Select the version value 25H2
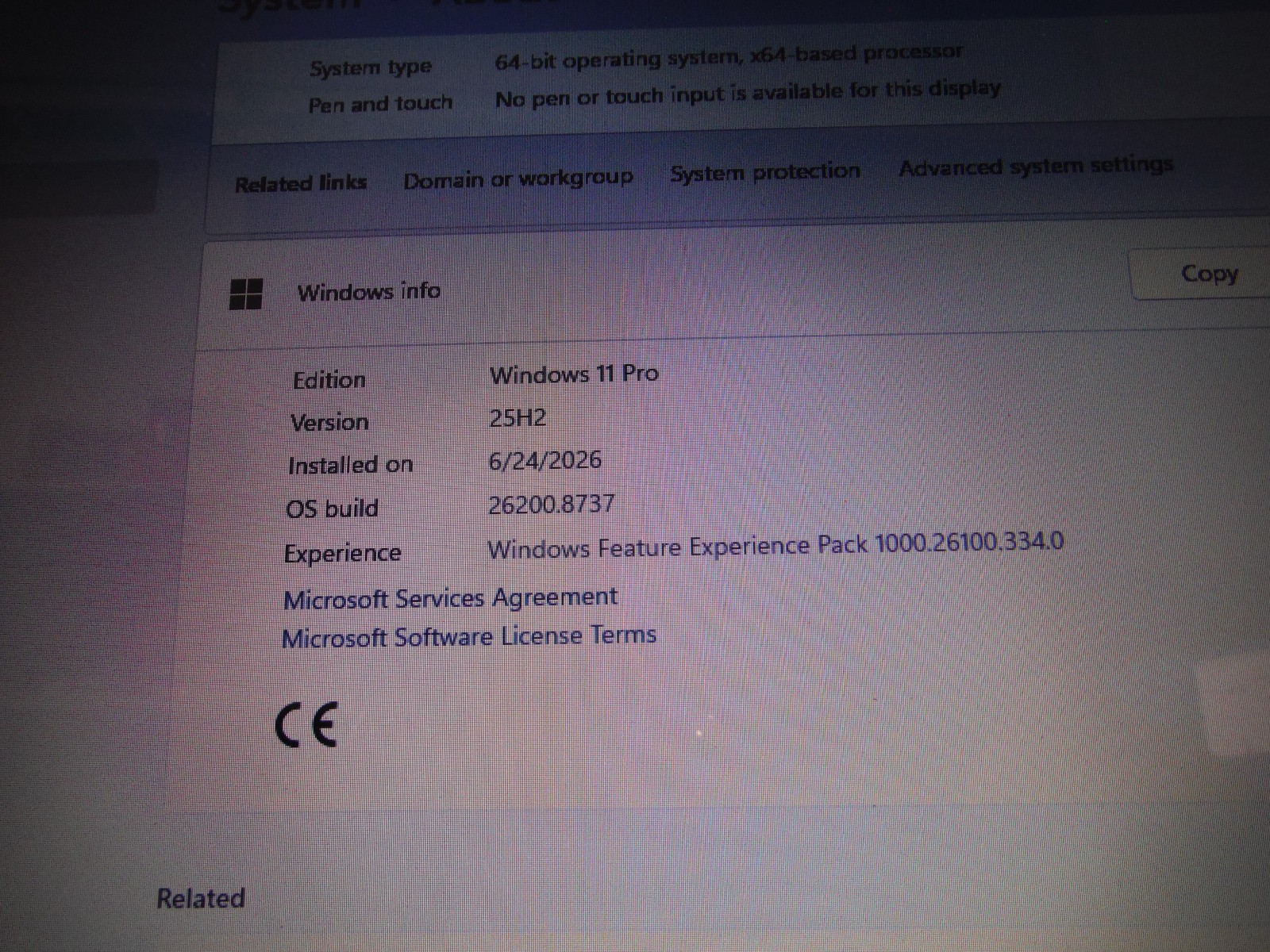 (x=518, y=417)
